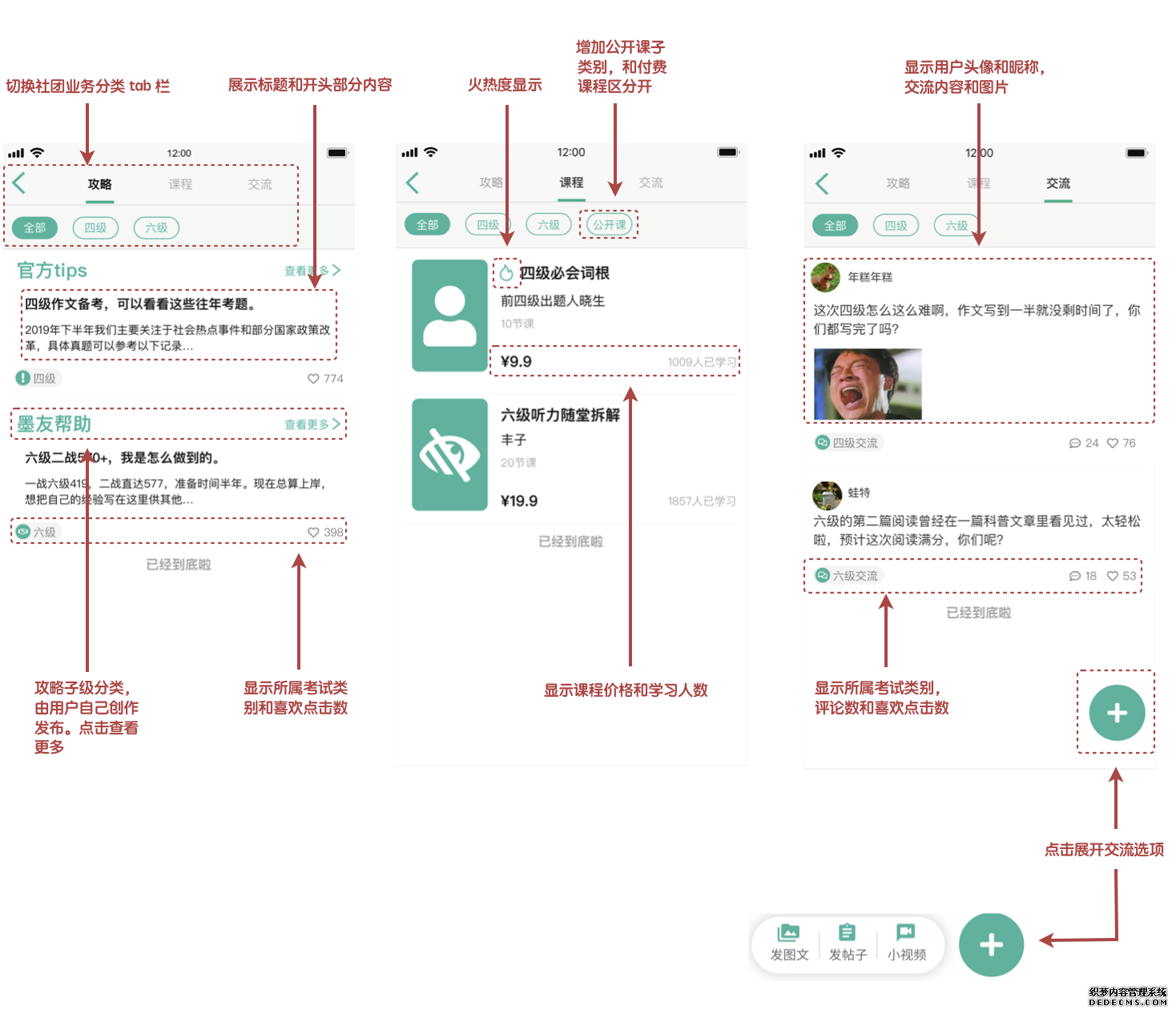Open the 四级交流 category tag
Screen dimensions: 1176x1014
(848, 443)
